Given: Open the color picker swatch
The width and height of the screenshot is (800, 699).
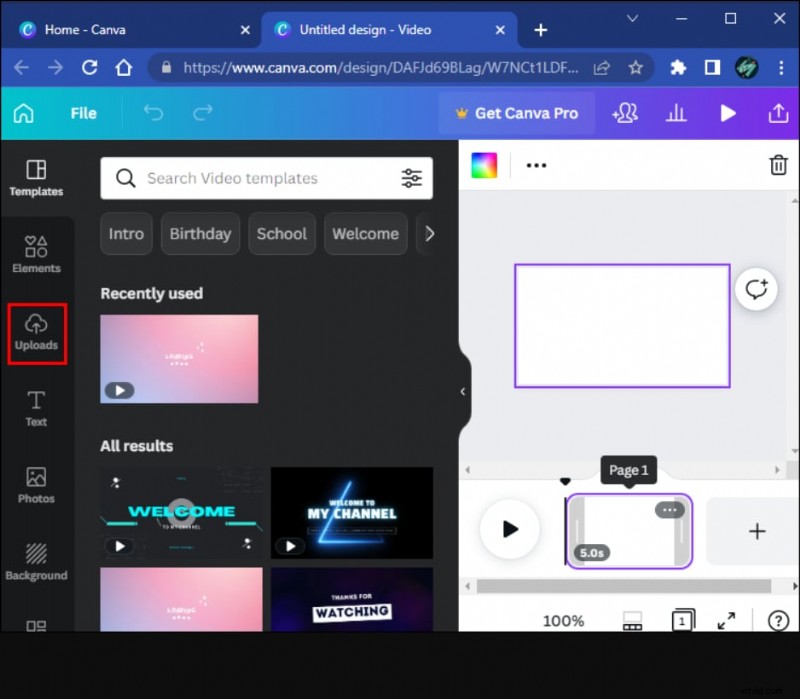Looking at the screenshot, I should [x=485, y=165].
